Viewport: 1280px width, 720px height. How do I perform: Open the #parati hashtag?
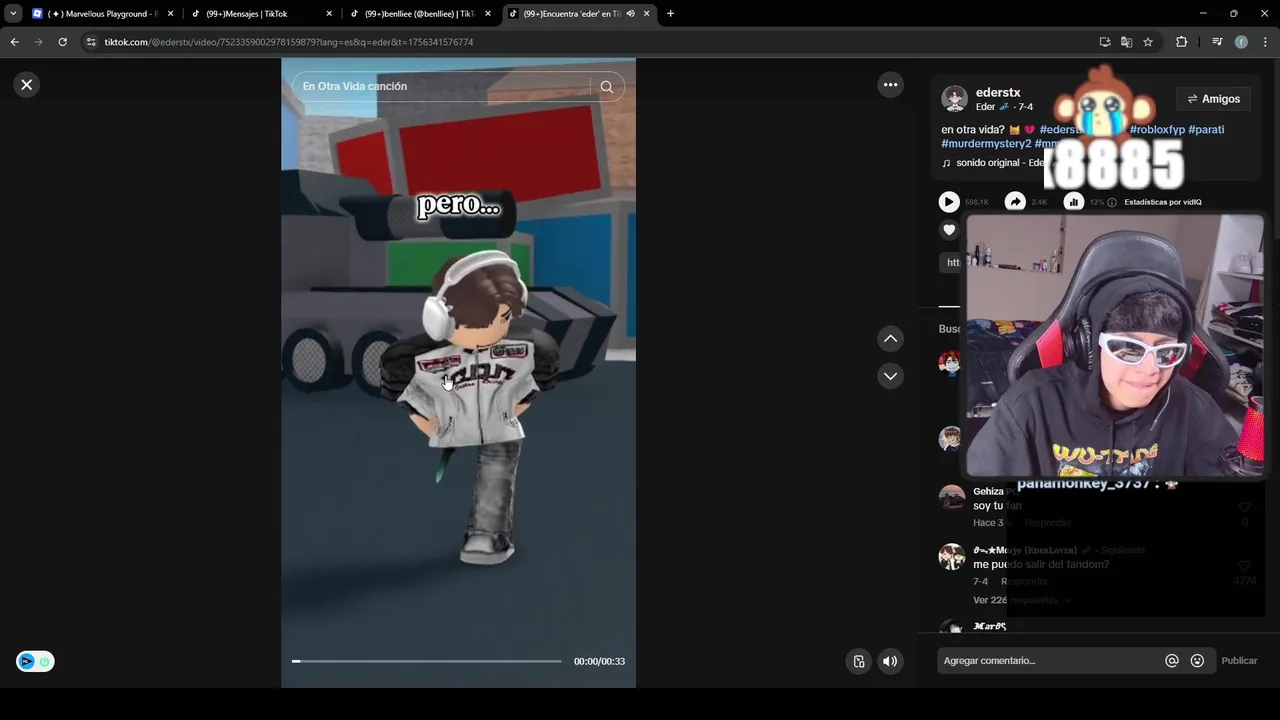1206,130
